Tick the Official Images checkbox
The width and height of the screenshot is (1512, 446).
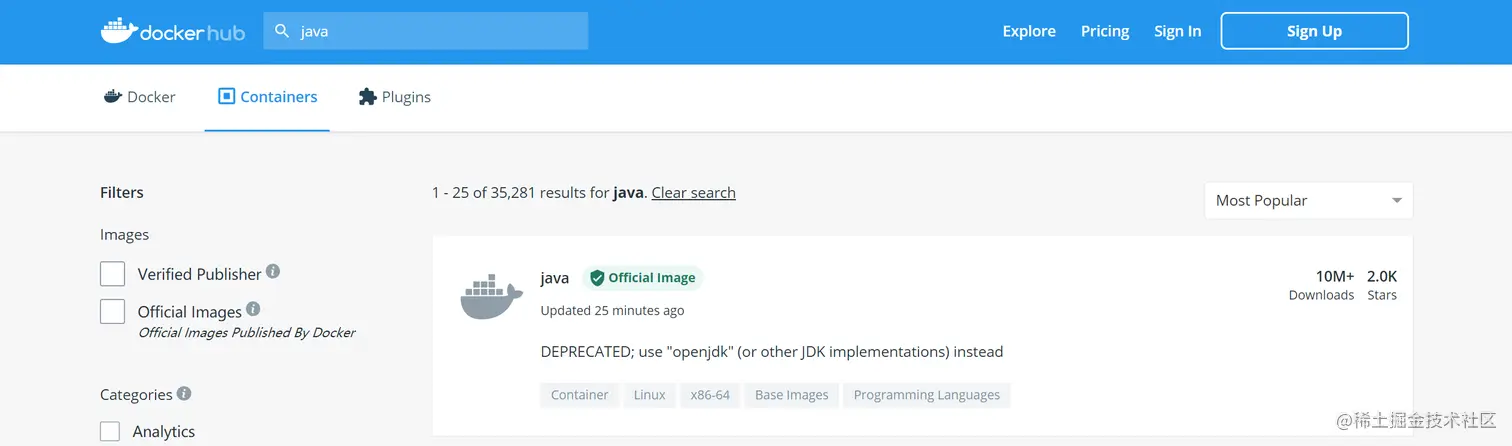click(x=112, y=311)
